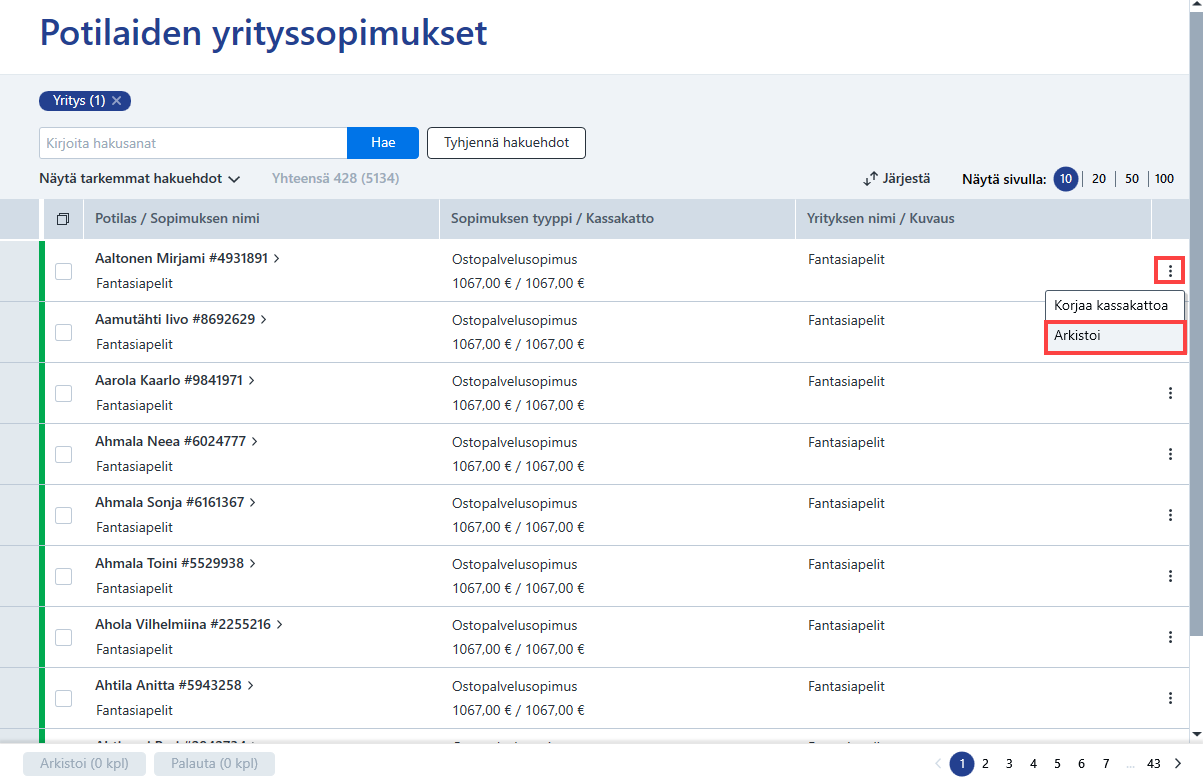Go to page 2
This screenshot has height=782, width=1203.
coord(985,764)
